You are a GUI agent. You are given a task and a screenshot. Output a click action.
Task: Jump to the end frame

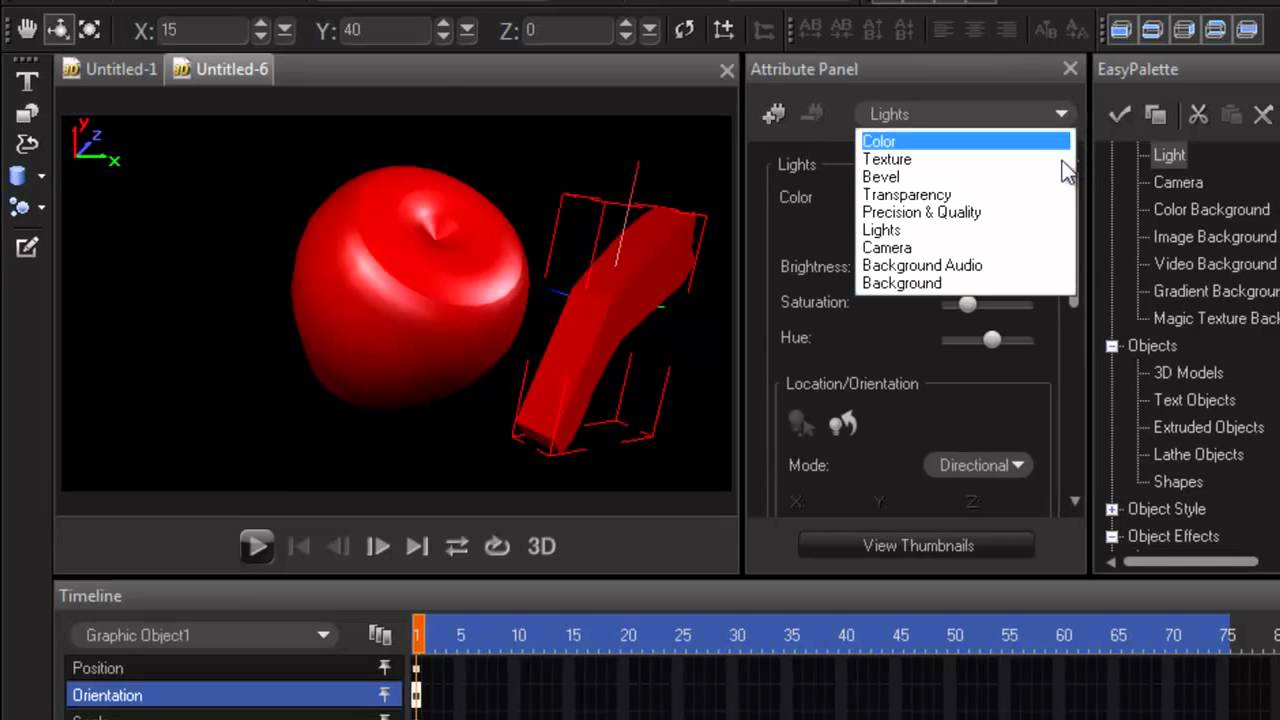417,546
